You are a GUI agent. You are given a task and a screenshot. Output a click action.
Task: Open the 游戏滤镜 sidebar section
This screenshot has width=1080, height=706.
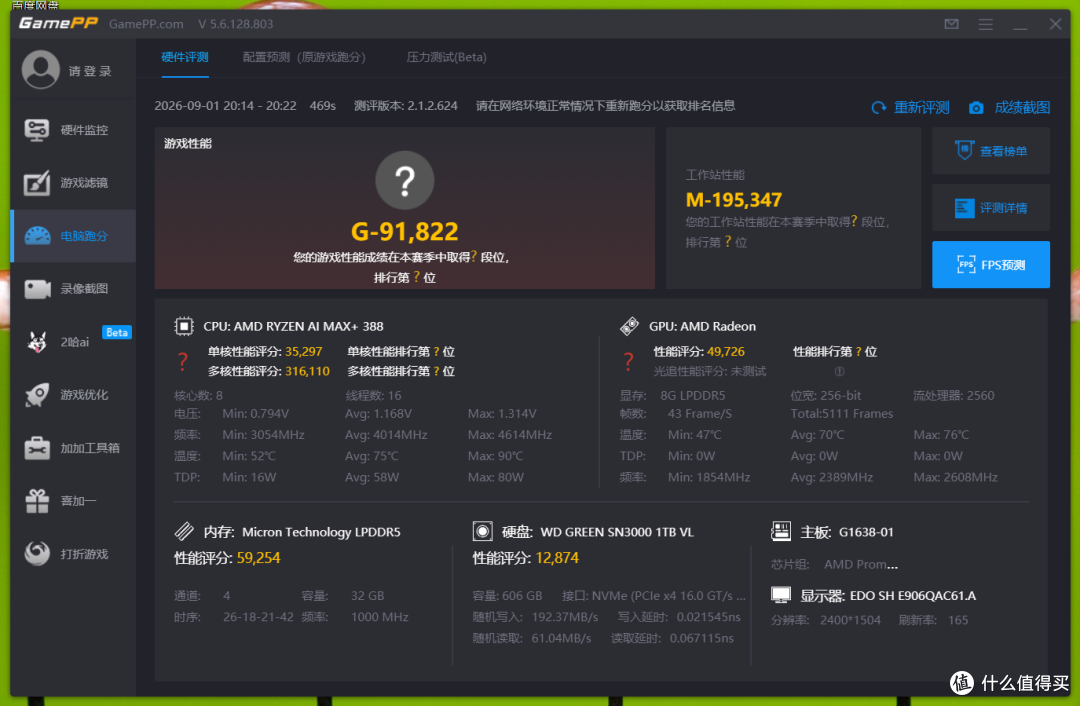73,183
